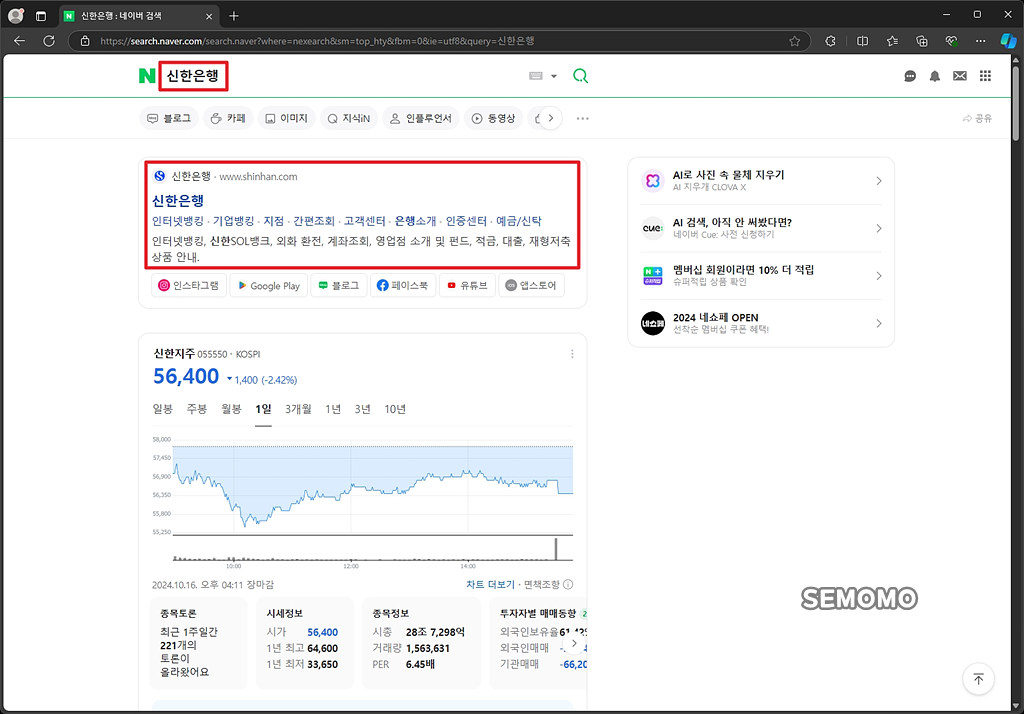Open the 신한은행 blue title link
Screen dimensions: 1024x714
pos(178,201)
